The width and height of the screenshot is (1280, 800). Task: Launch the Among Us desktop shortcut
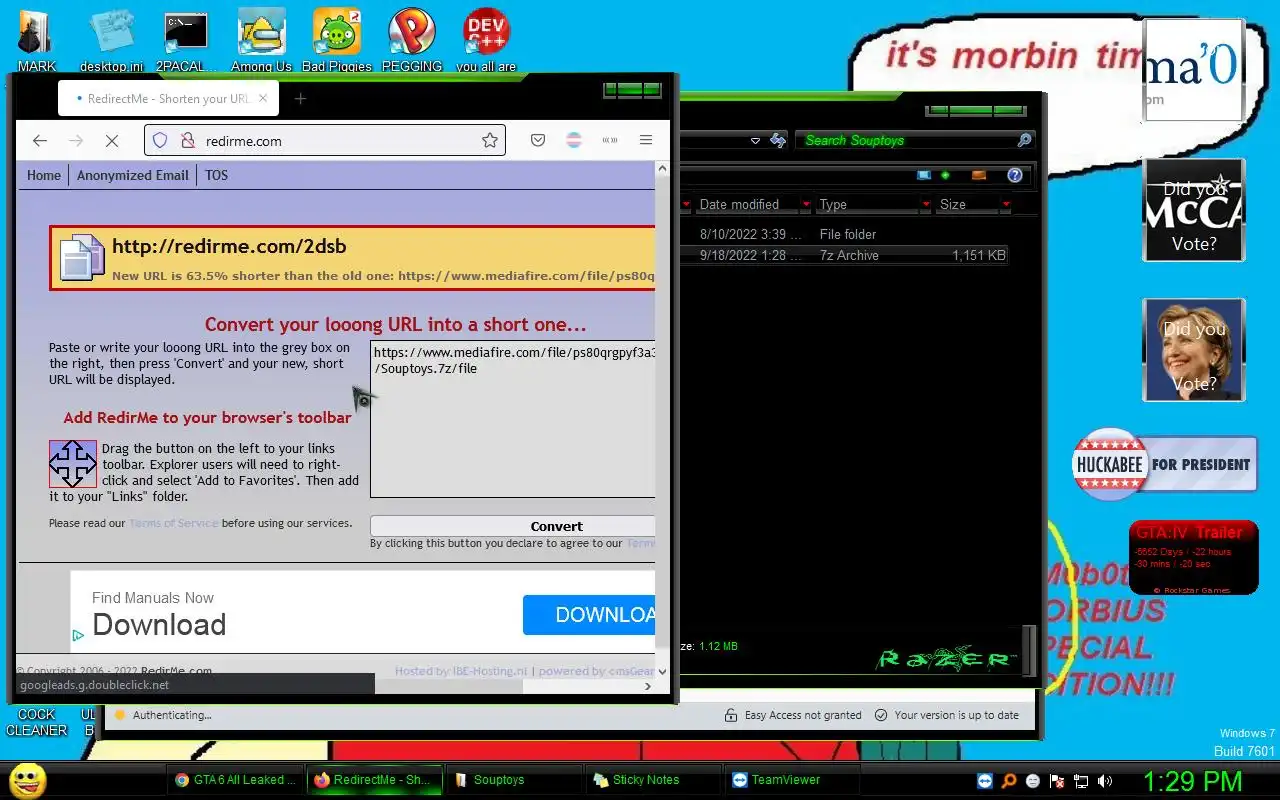pyautogui.click(x=261, y=40)
